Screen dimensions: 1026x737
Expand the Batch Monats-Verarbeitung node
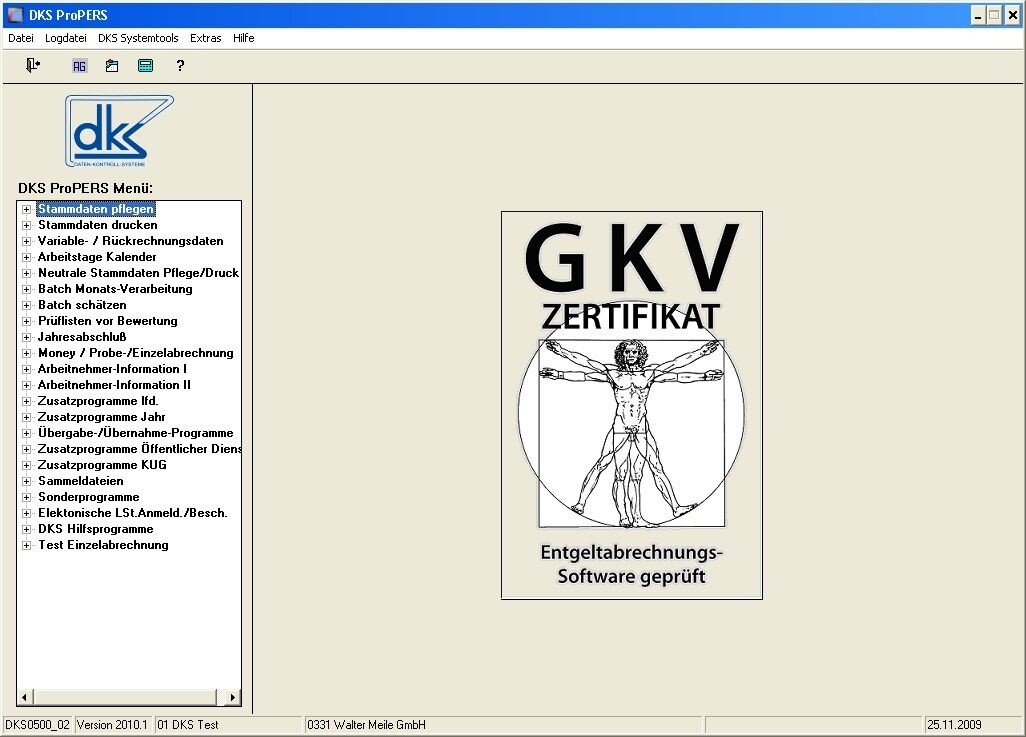point(26,289)
